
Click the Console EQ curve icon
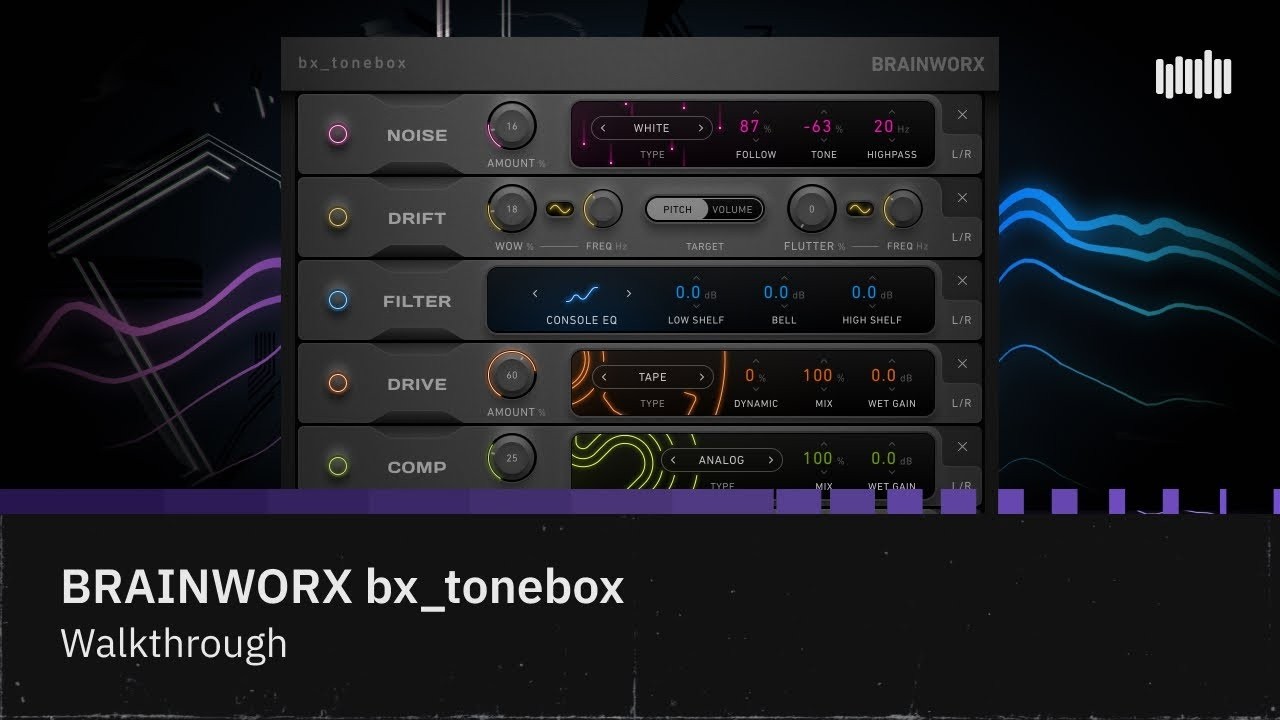582,294
